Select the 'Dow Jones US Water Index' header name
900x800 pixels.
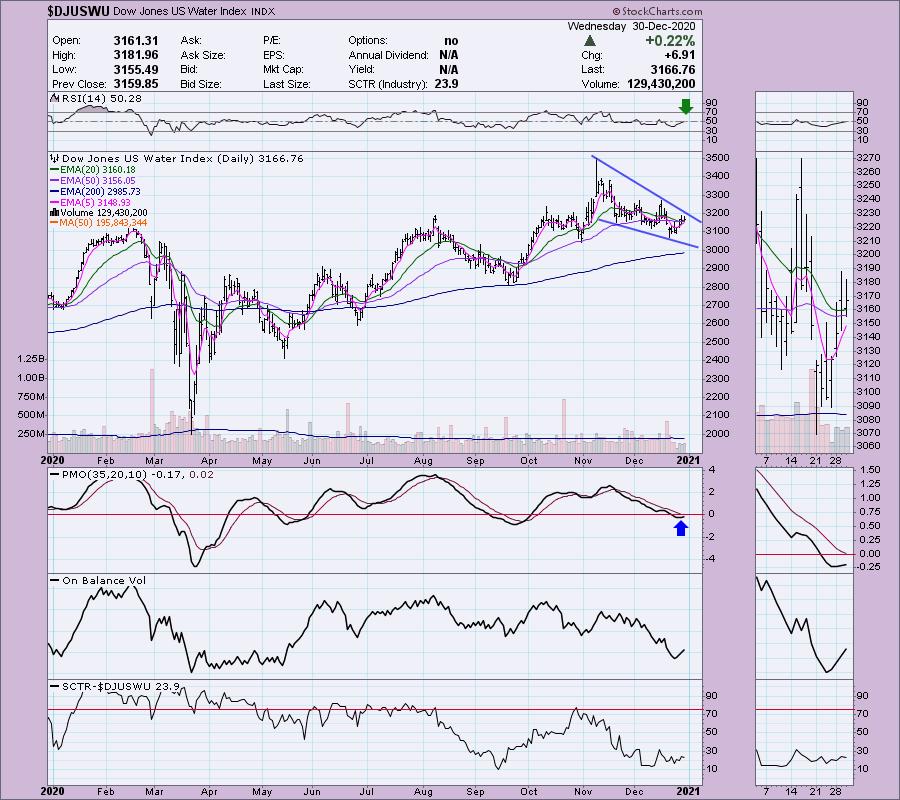[x=181, y=11]
